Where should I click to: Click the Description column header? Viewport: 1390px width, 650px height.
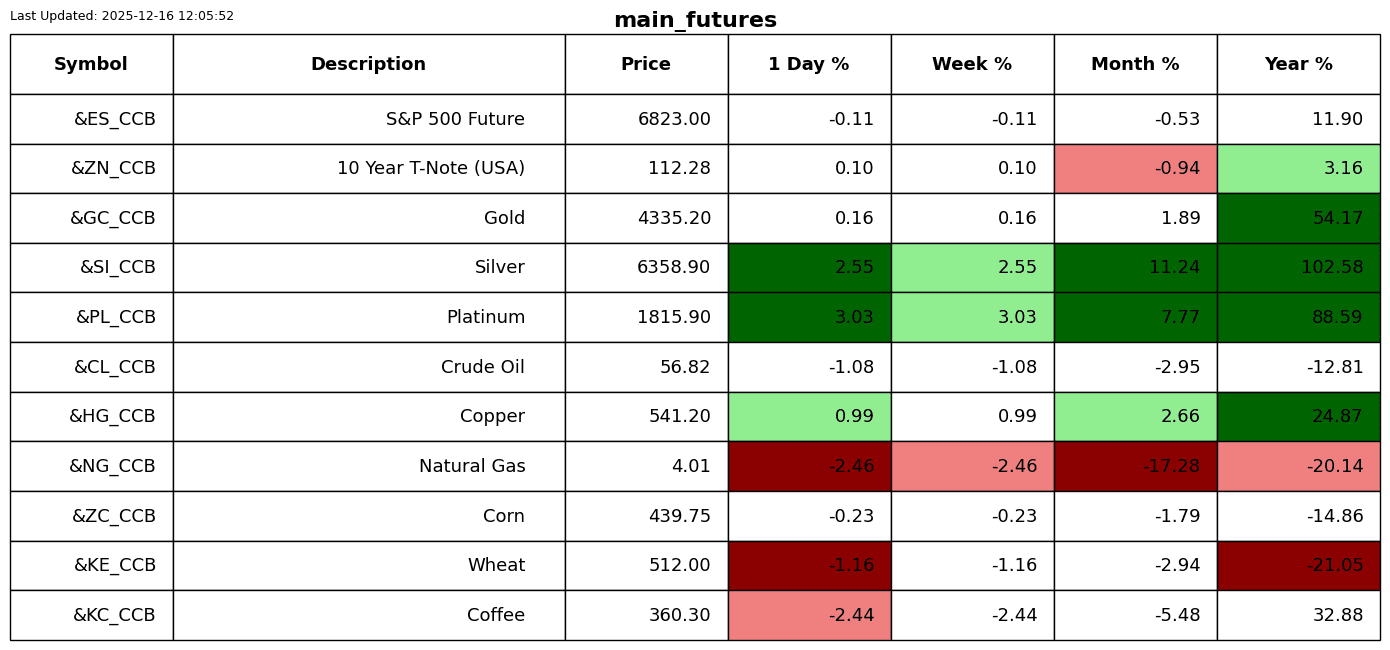368,64
